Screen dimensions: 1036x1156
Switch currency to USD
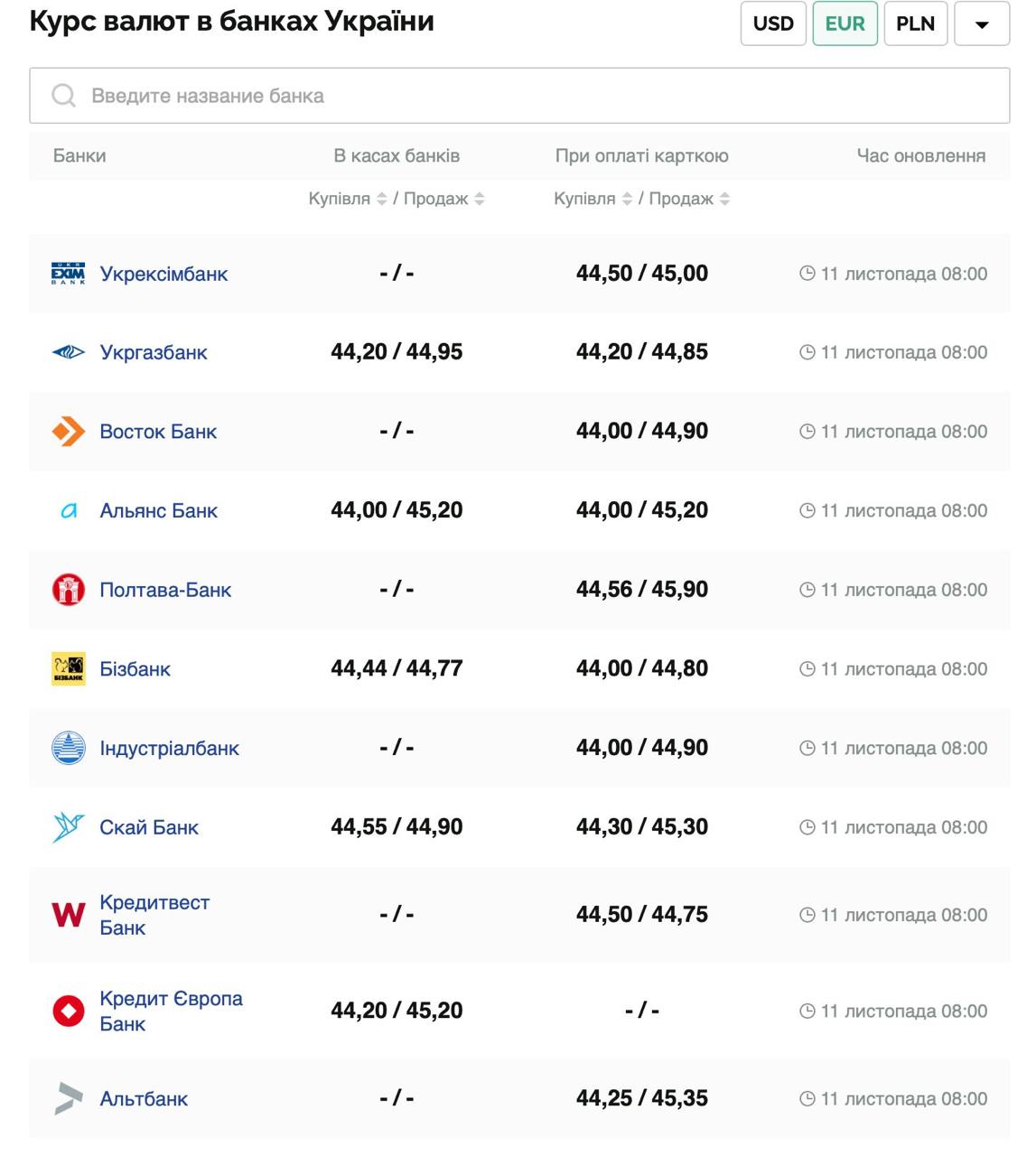point(773,23)
